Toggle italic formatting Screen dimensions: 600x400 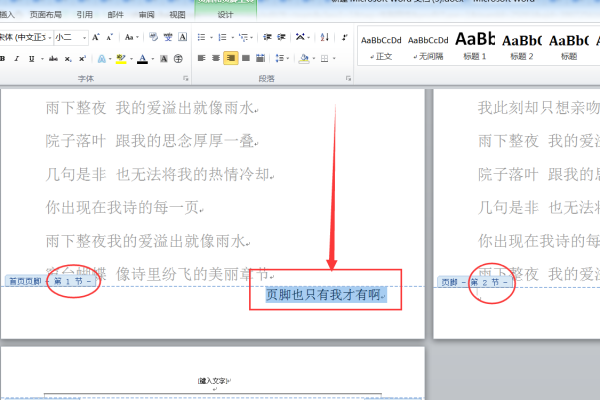pos(16,59)
